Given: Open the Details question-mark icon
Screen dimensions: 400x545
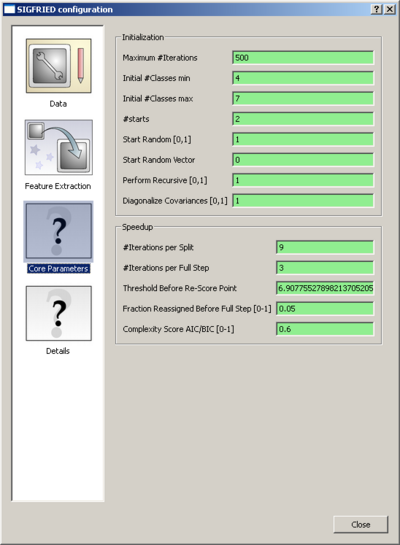Looking at the screenshot, I should (x=58, y=313).
